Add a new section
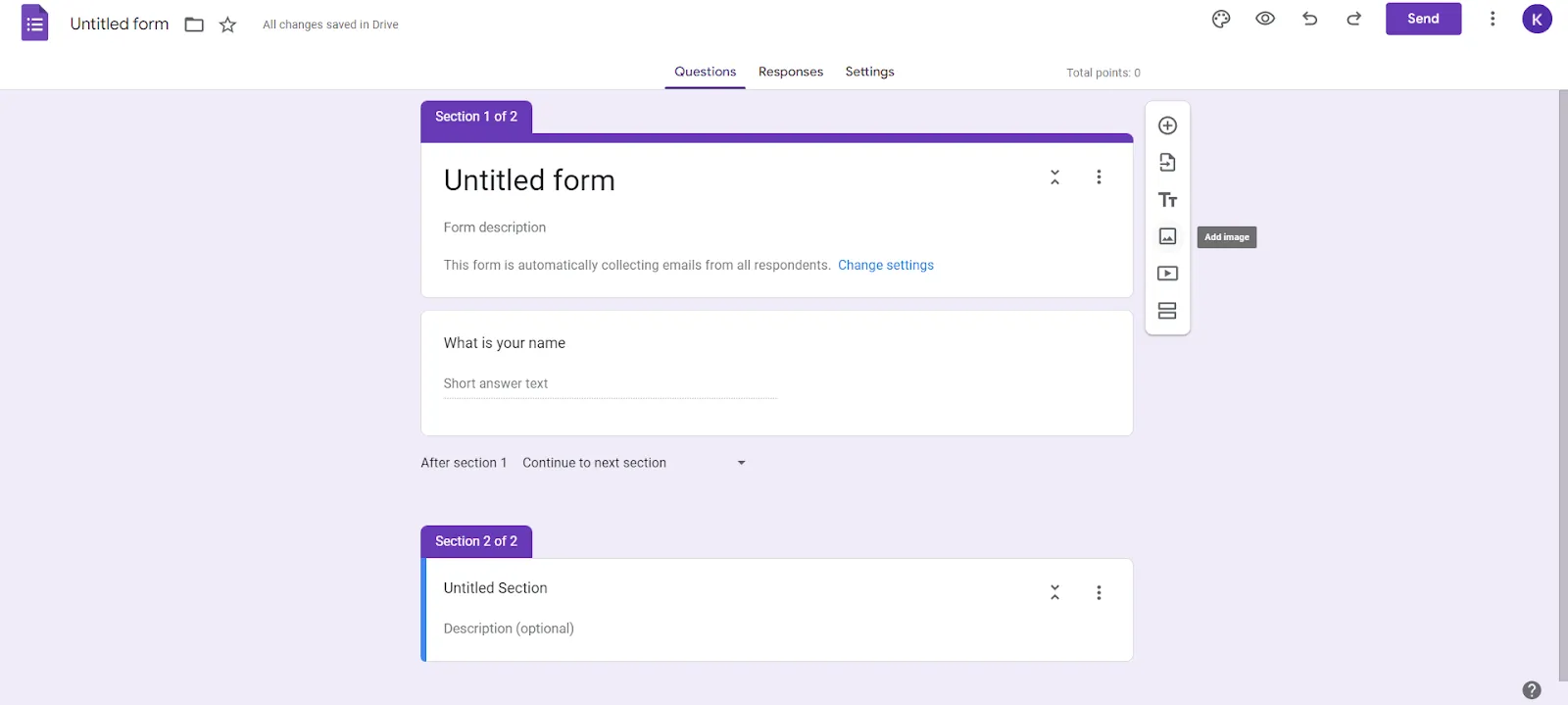The height and width of the screenshot is (705, 1568). [1167, 311]
